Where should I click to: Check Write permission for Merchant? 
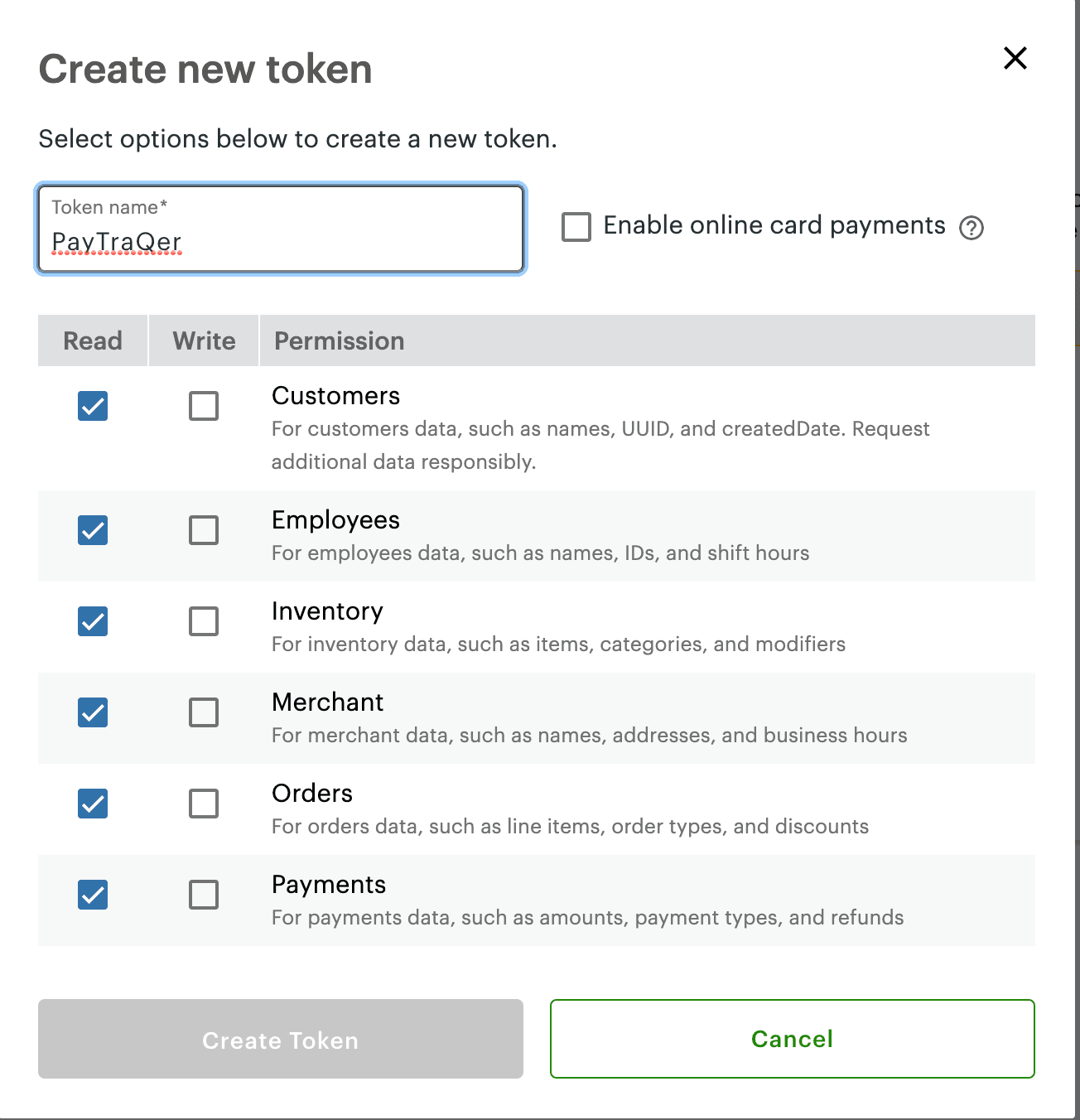tap(203, 712)
